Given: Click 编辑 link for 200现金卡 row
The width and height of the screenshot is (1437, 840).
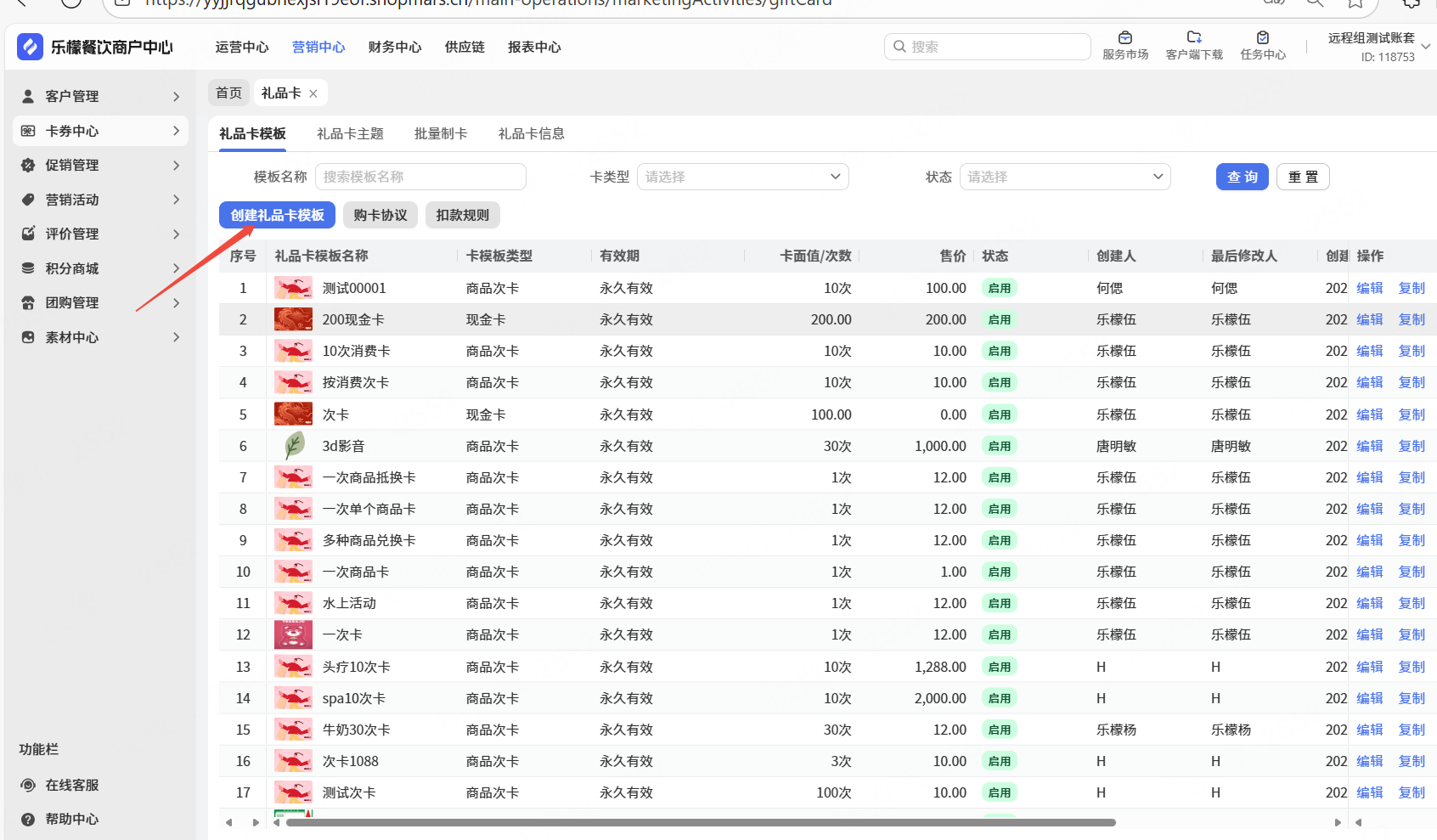Looking at the screenshot, I should tap(1369, 319).
